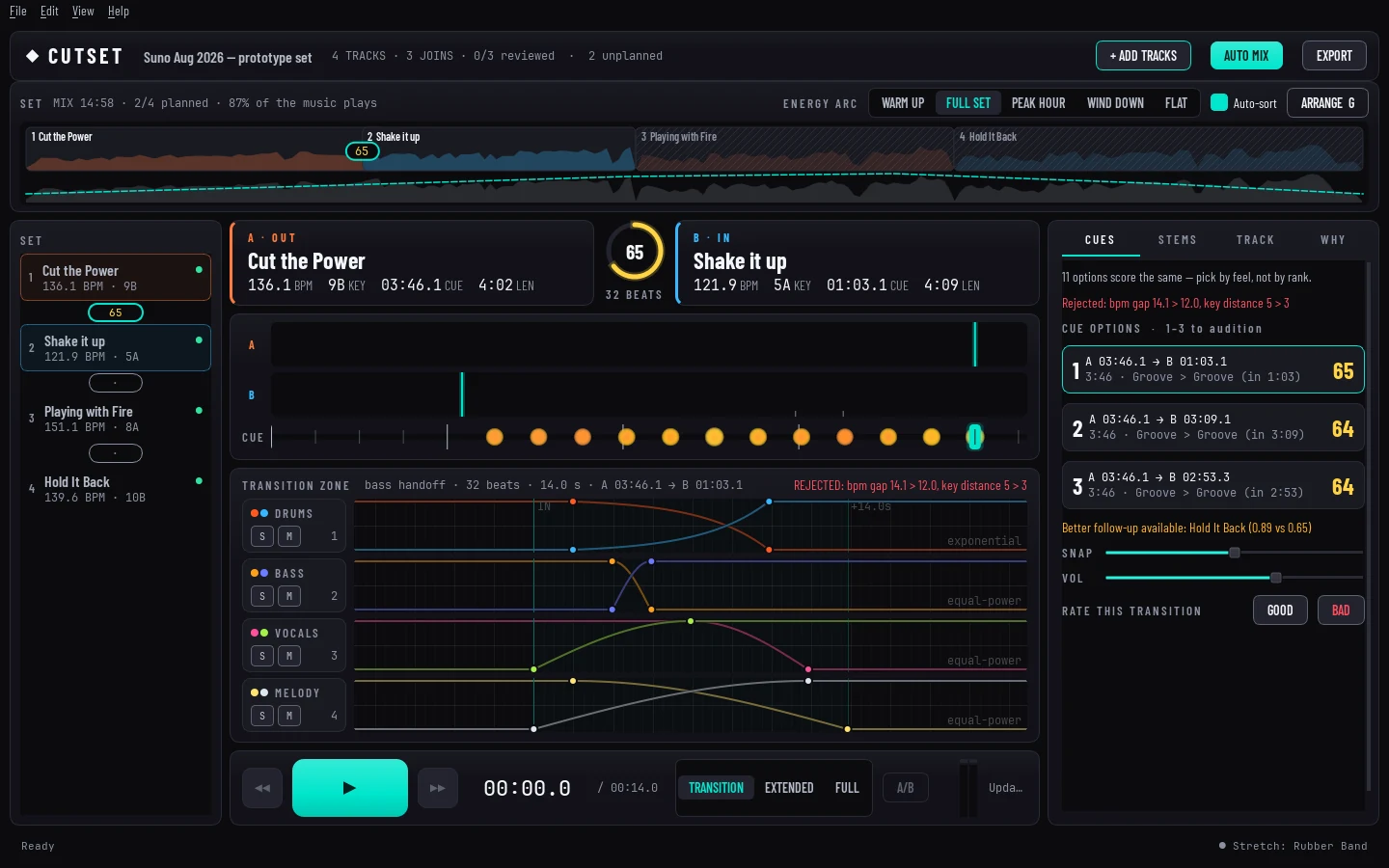Mute the VOCALS stem
Image resolution: width=1389 pixels, height=868 pixels.
point(289,656)
